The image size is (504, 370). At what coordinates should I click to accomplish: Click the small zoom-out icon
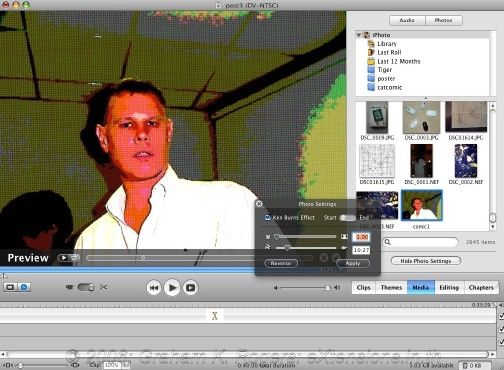pyautogui.click(x=268, y=237)
